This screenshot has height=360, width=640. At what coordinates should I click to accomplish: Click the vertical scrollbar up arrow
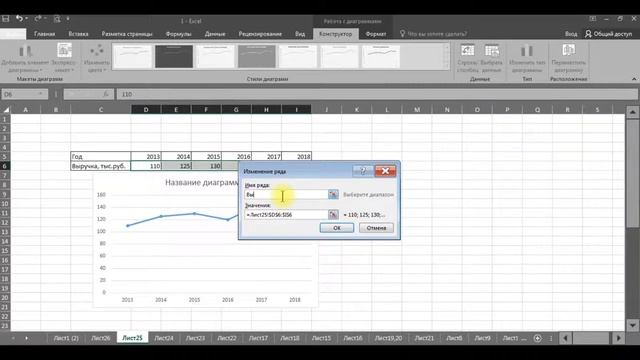pyautogui.click(x=632, y=112)
